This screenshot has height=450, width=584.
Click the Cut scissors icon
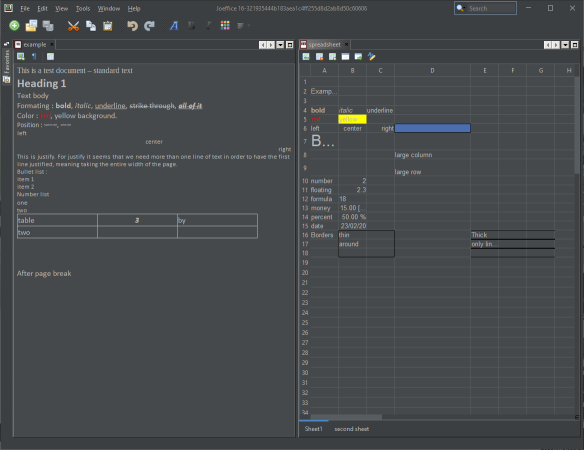tap(73, 26)
